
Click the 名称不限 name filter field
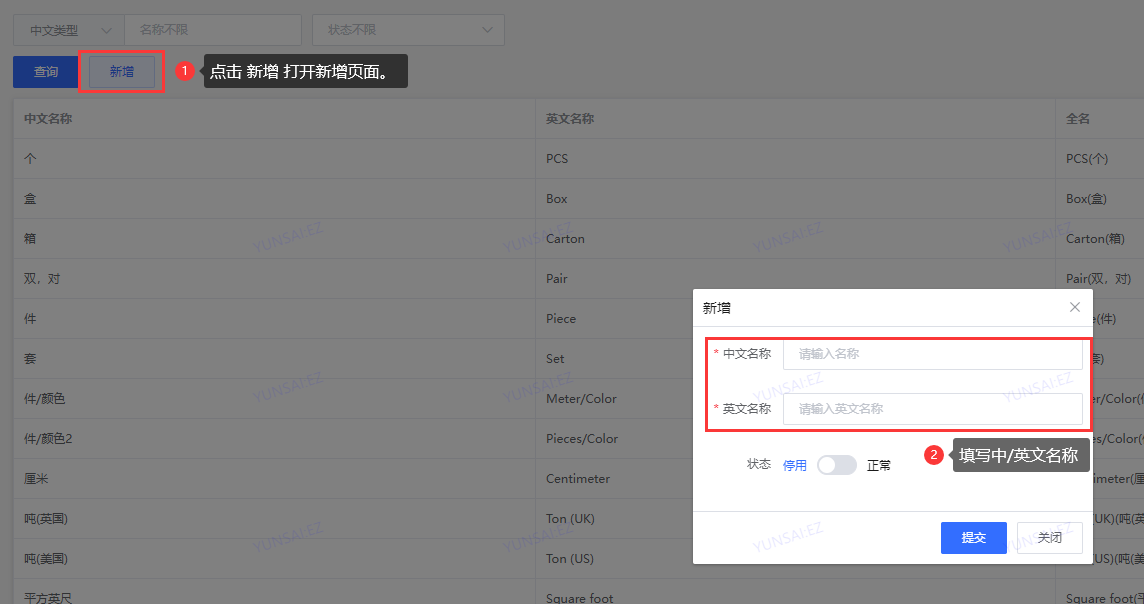point(213,30)
